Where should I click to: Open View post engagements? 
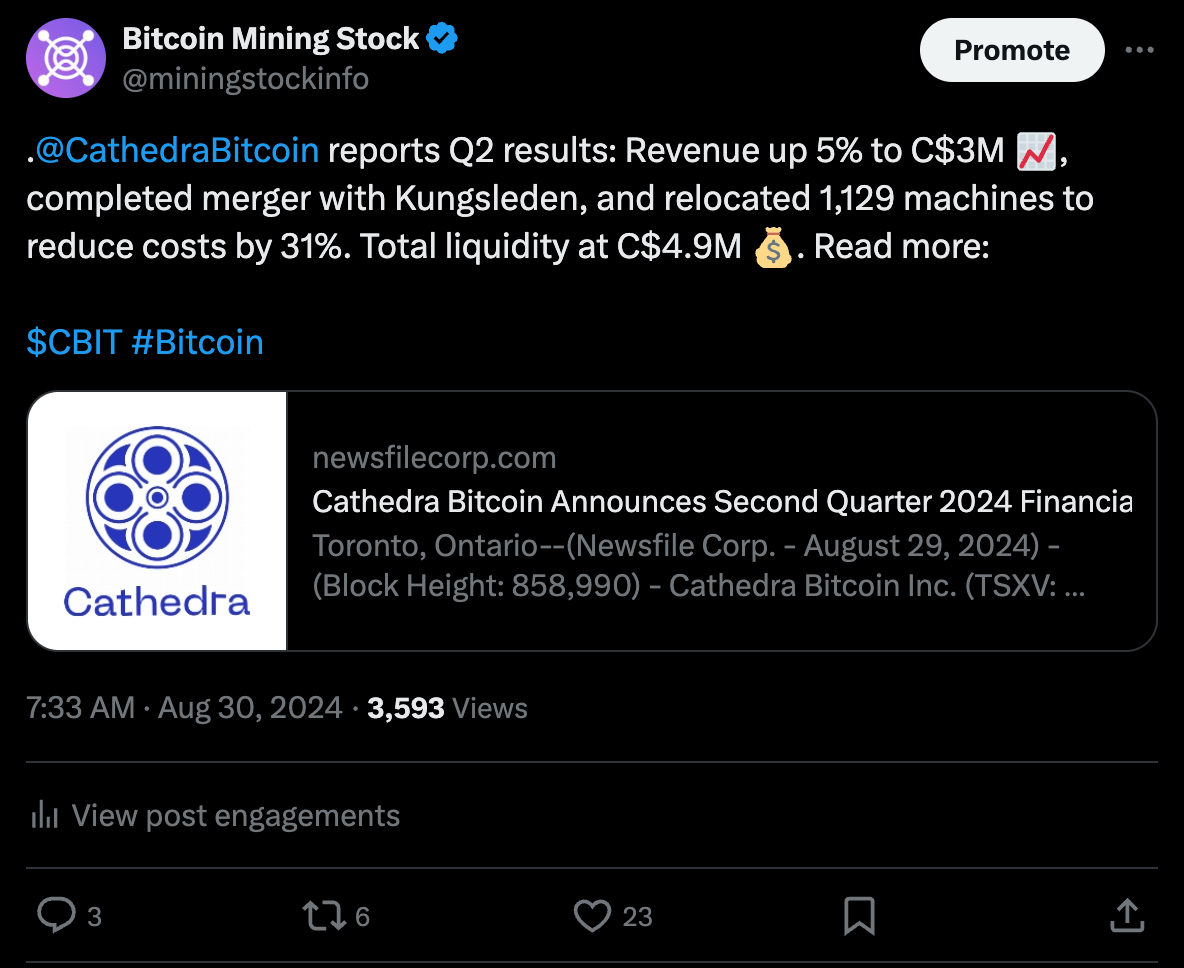pyautogui.click(x=236, y=815)
